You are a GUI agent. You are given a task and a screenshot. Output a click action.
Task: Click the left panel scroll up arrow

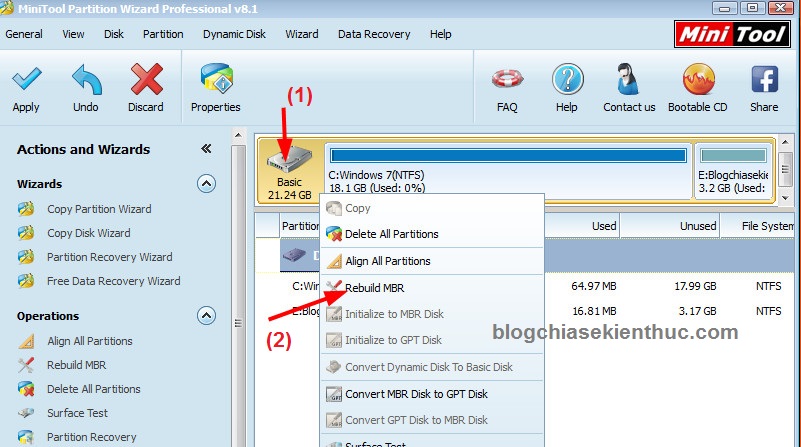(x=238, y=135)
